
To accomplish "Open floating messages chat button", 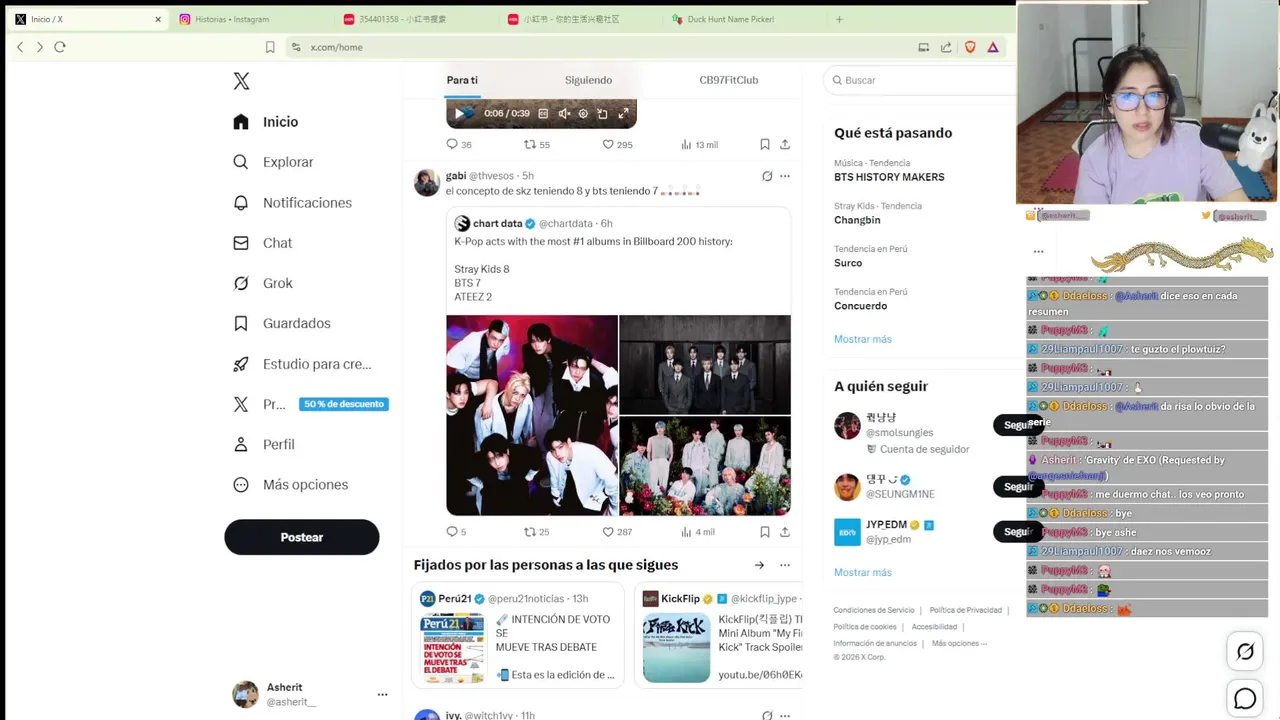I will click(1245, 699).
